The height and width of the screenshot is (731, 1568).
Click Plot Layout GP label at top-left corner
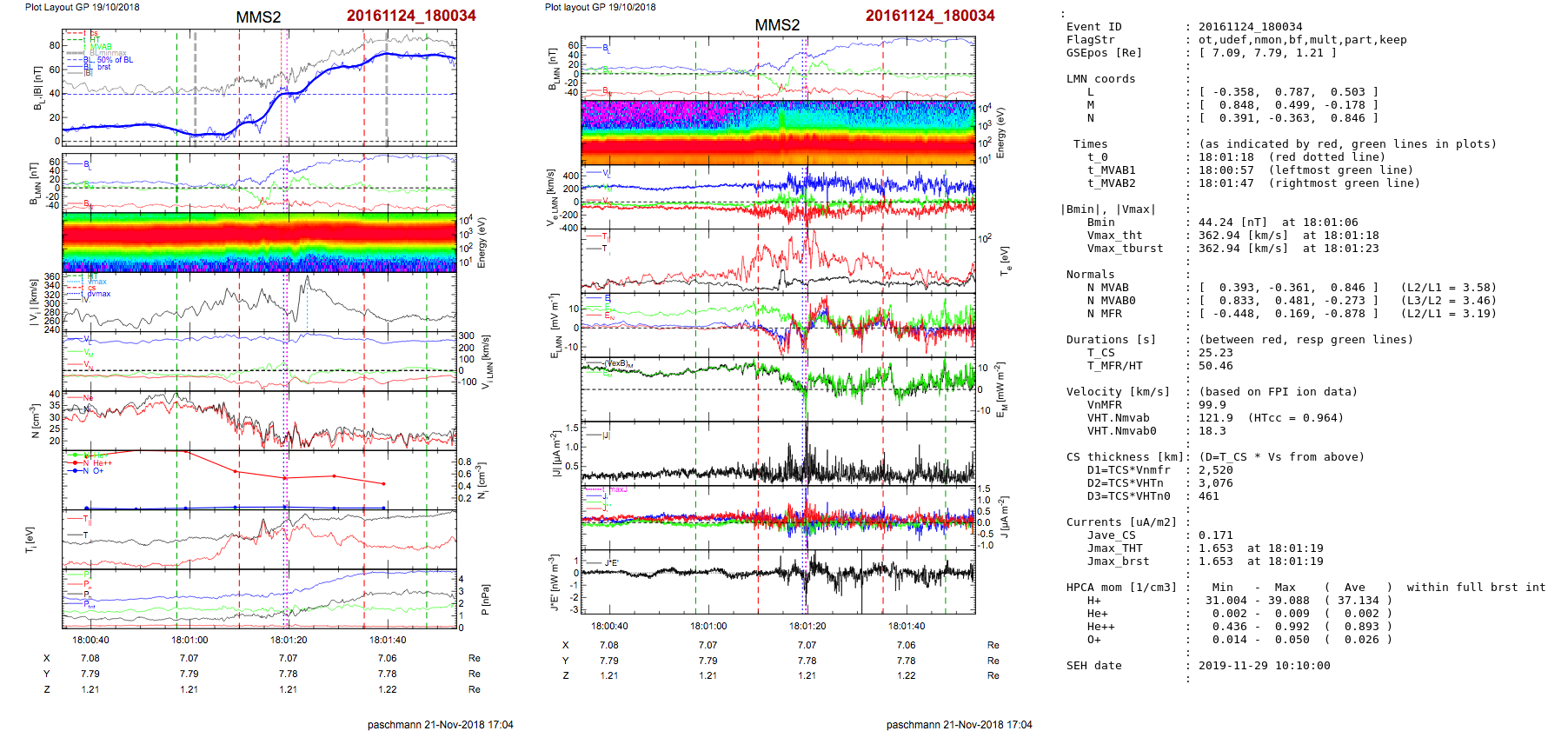click(x=82, y=7)
